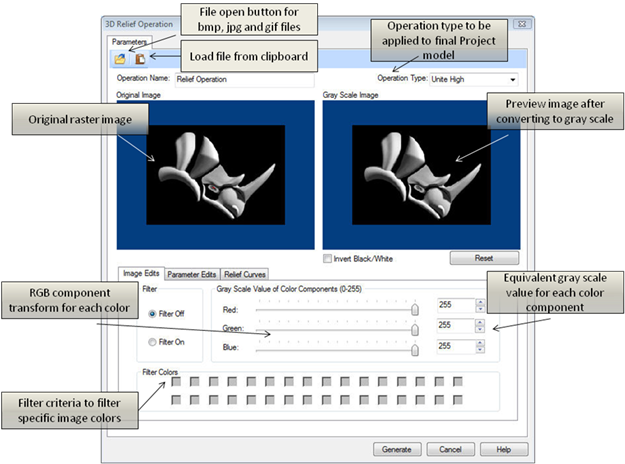Image resolution: width=625 pixels, height=464 pixels.
Task: Pick last swatch in bottom Filter Colors row
Action: pos(458,400)
